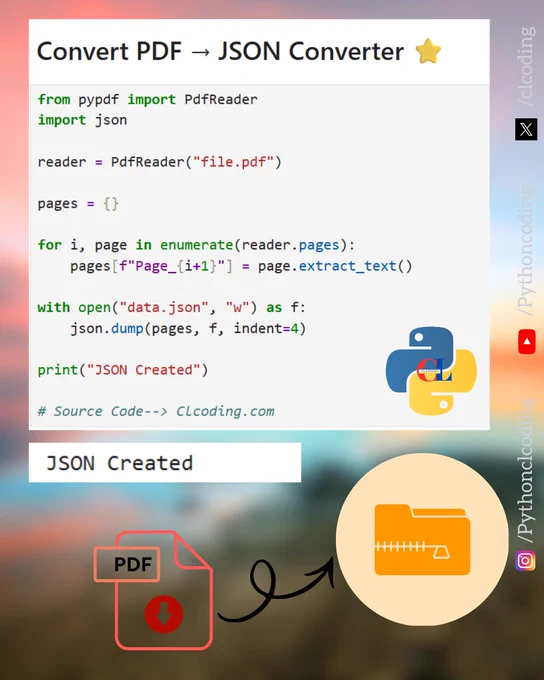The height and width of the screenshot is (680, 544).
Task: Click the X (Twitter) logo icon
Action: tap(526, 129)
